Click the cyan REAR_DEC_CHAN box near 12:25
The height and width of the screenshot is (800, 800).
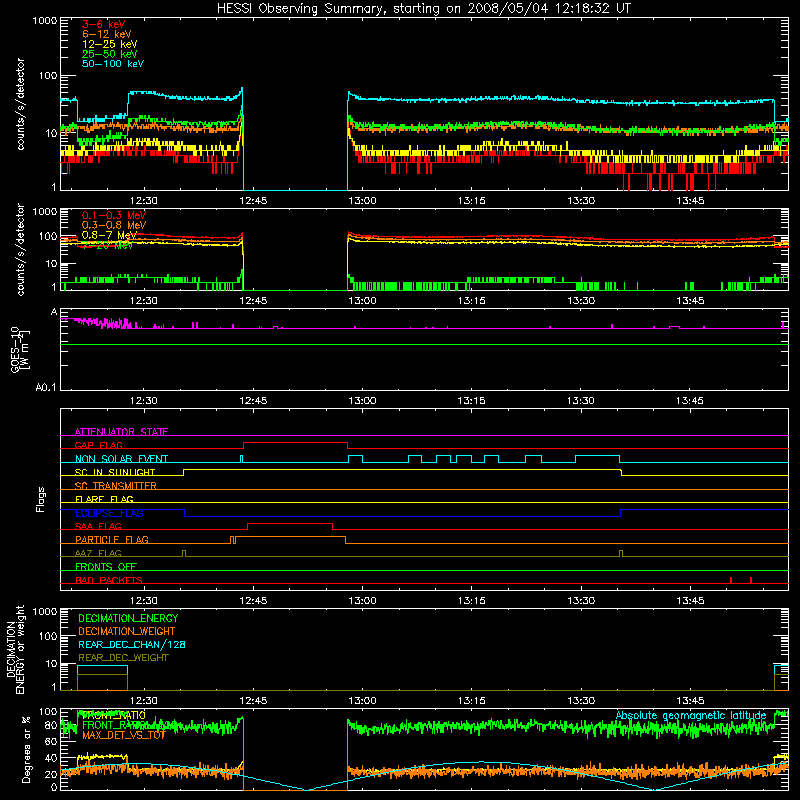[102, 666]
